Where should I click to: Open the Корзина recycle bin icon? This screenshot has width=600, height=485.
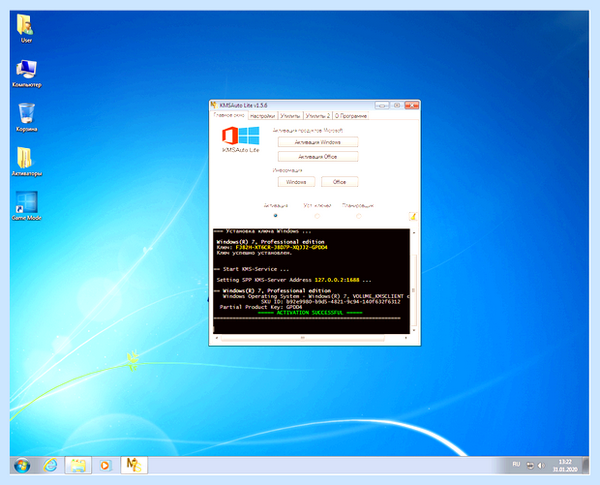(x=26, y=117)
